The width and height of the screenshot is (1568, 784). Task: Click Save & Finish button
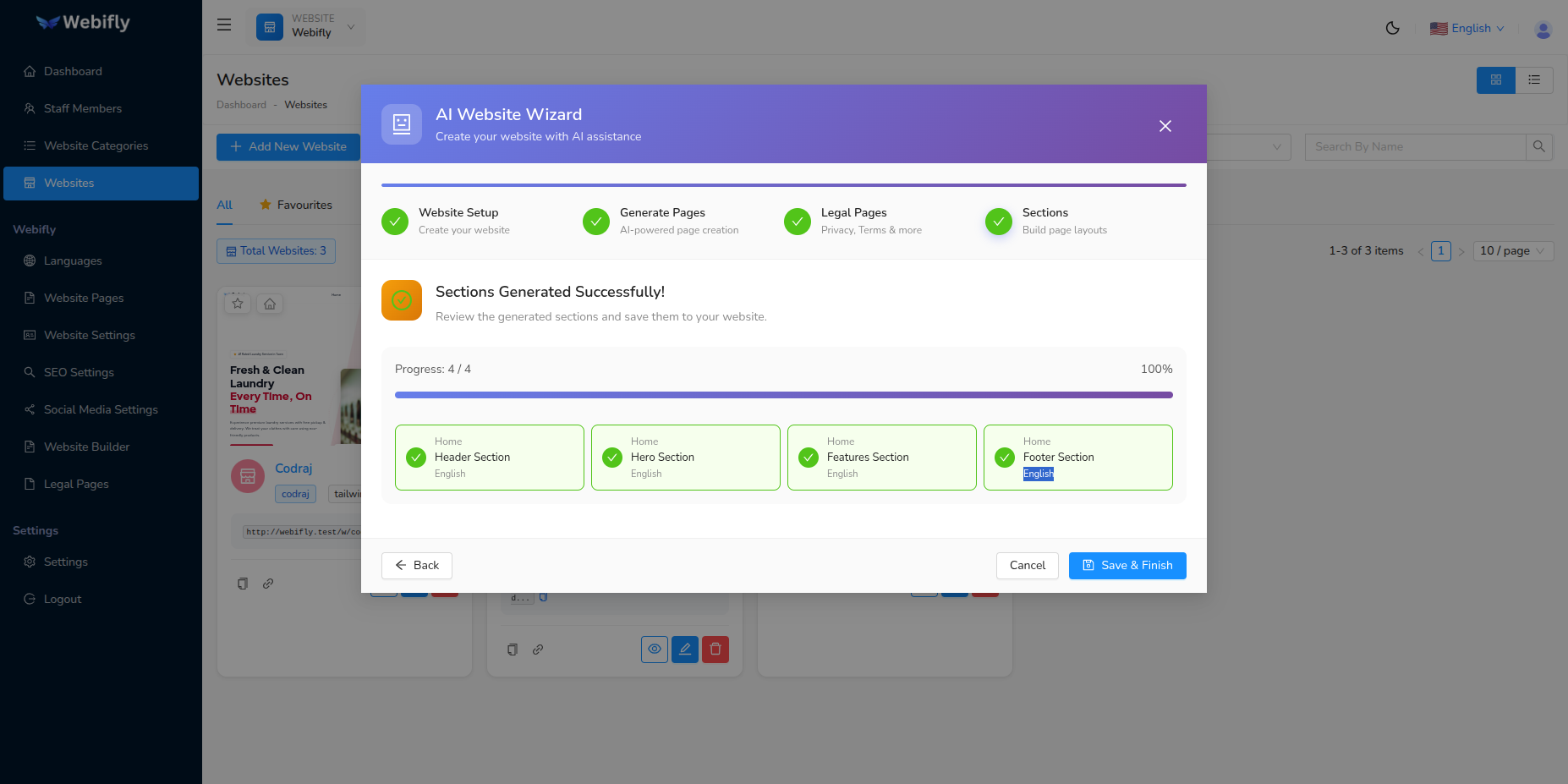pos(1127,566)
